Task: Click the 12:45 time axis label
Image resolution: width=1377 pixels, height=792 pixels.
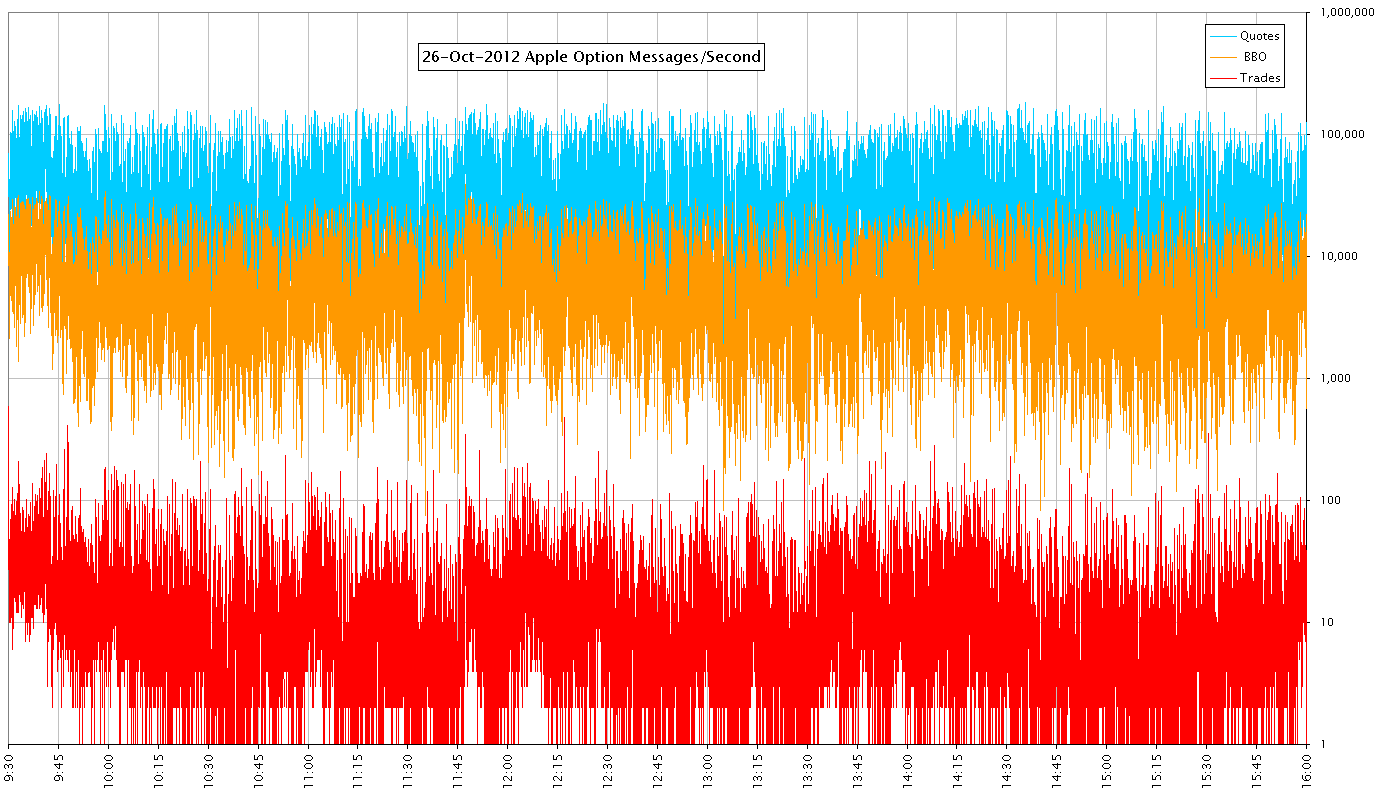Action: coord(659,769)
